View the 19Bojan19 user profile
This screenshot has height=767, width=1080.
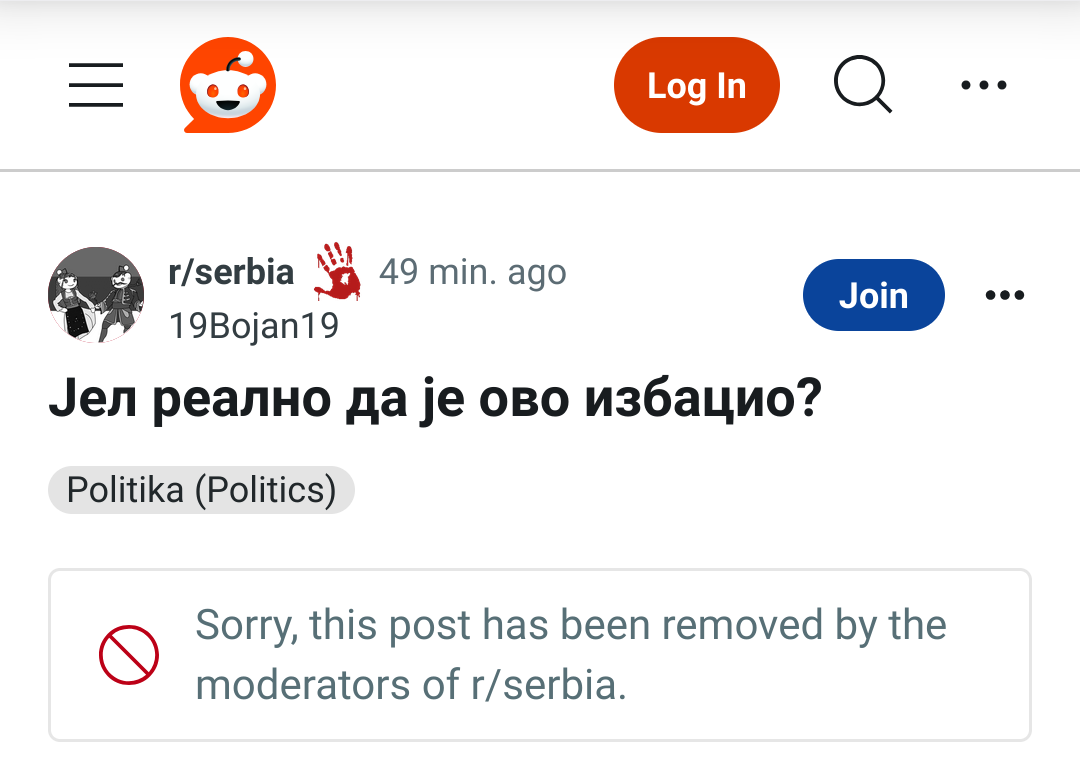254,325
